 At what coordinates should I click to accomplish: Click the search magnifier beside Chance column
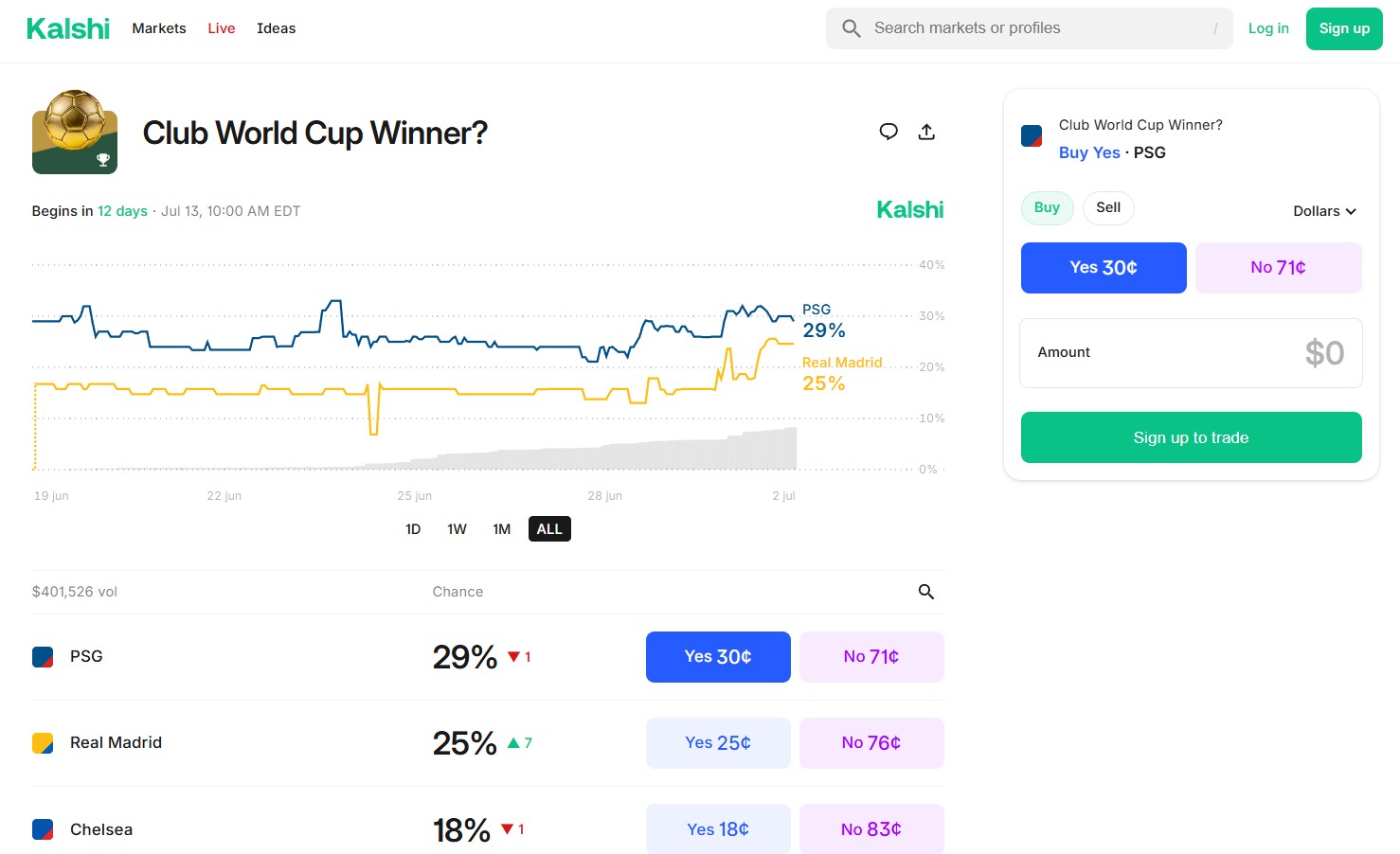pyautogui.click(x=926, y=592)
